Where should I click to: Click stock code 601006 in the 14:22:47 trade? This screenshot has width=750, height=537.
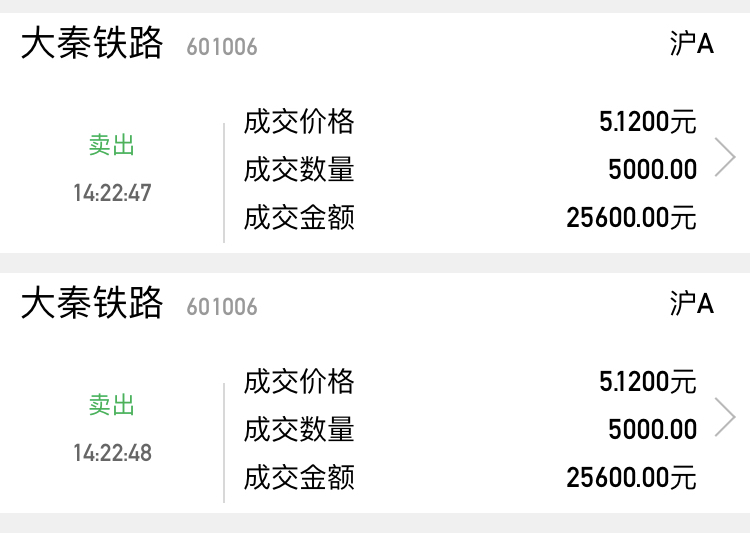pos(222,47)
